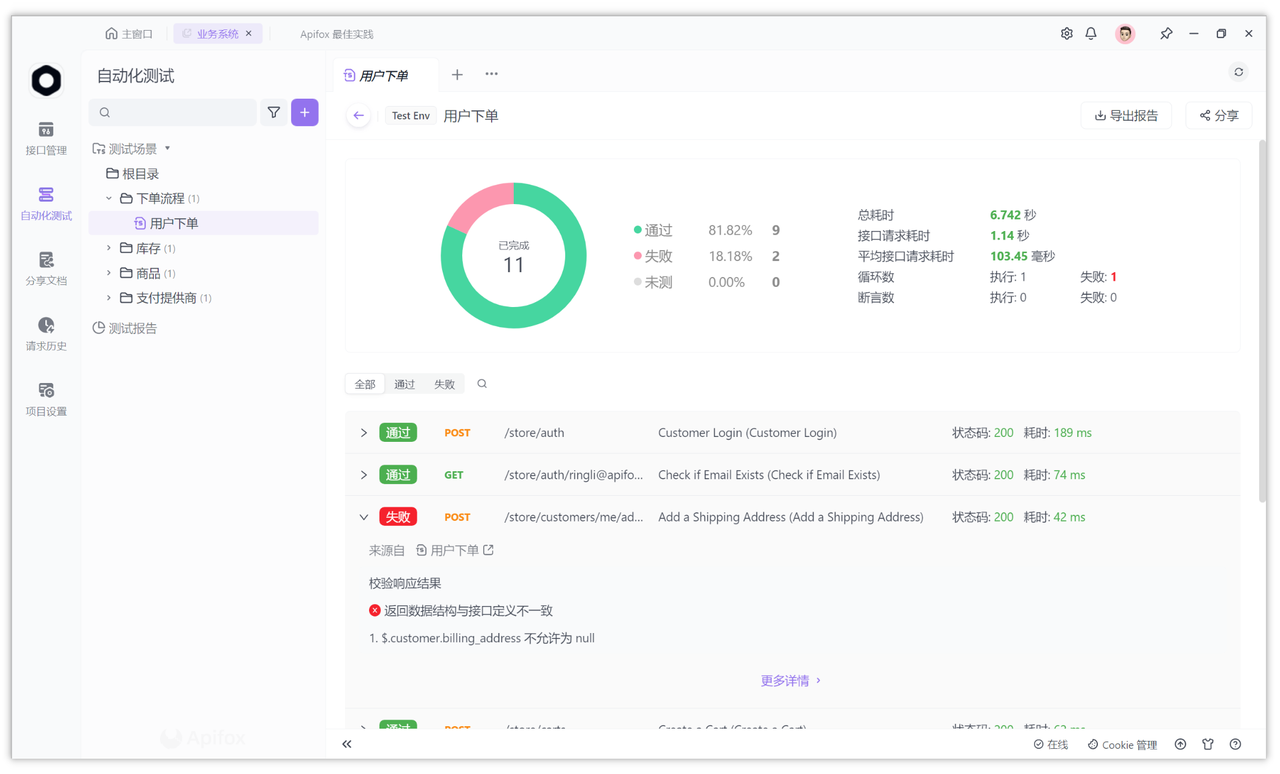The height and width of the screenshot is (774, 1280).
Task: Expand the /store/auth POST result row
Action: coord(364,433)
